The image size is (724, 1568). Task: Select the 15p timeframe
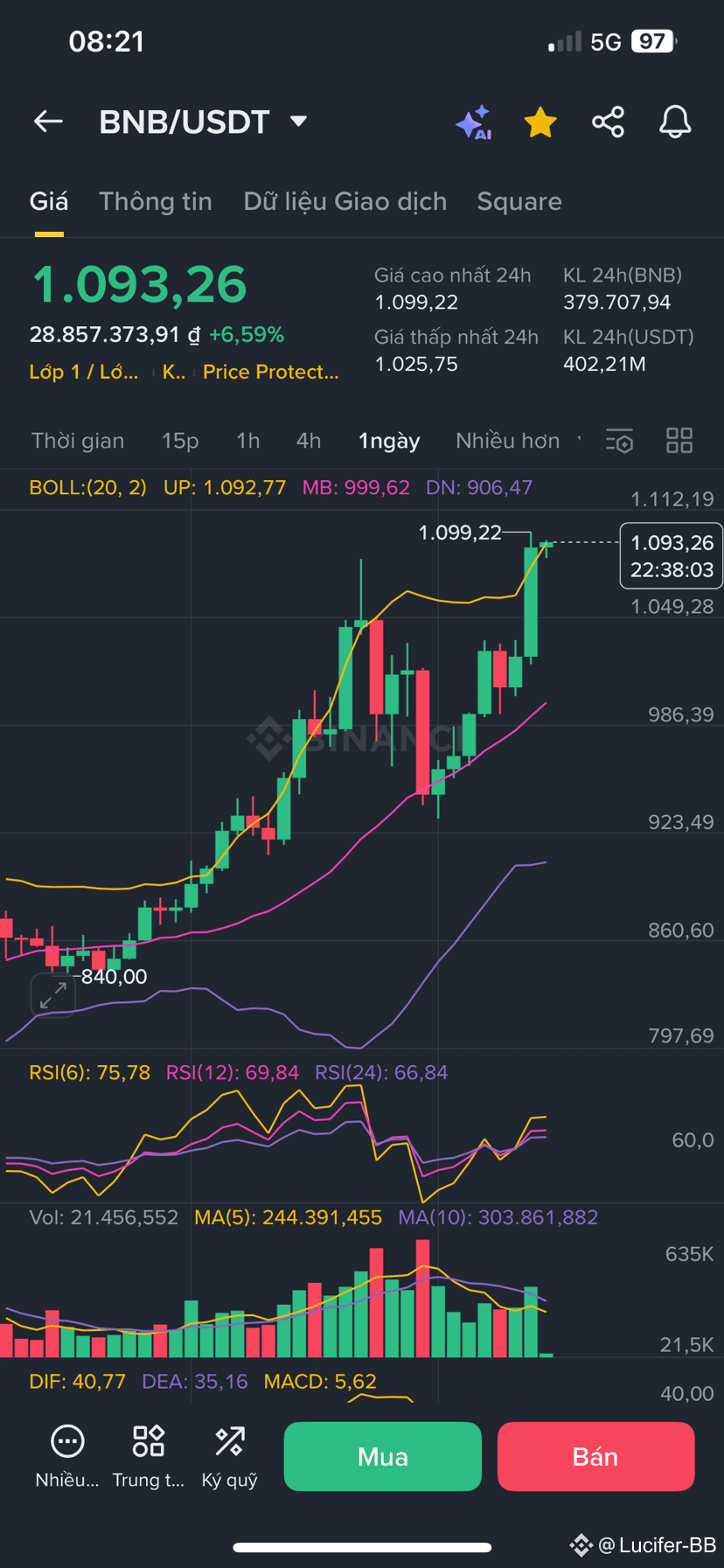tap(180, 441)
